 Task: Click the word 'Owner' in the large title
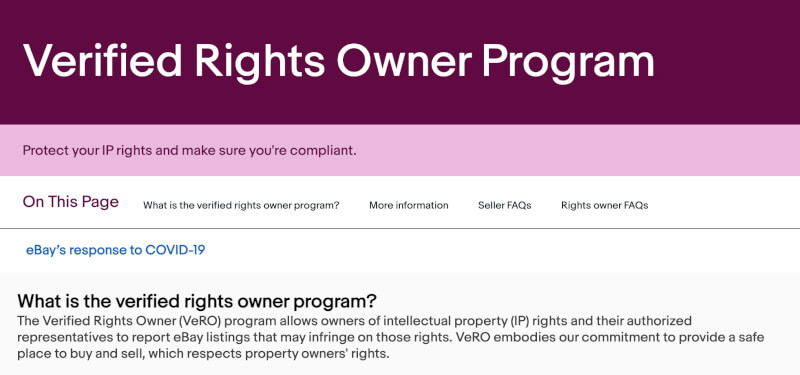(403, 61)
